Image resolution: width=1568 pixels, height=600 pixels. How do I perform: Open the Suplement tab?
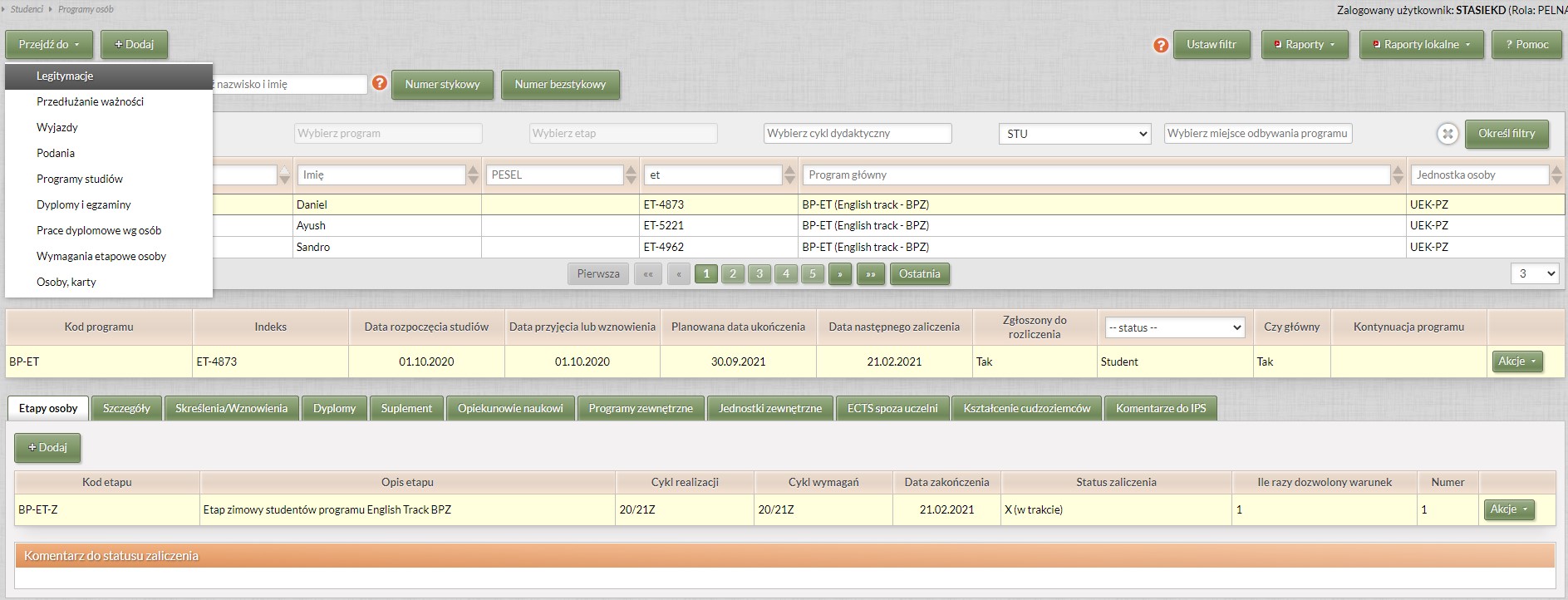(x=407, y=408)
